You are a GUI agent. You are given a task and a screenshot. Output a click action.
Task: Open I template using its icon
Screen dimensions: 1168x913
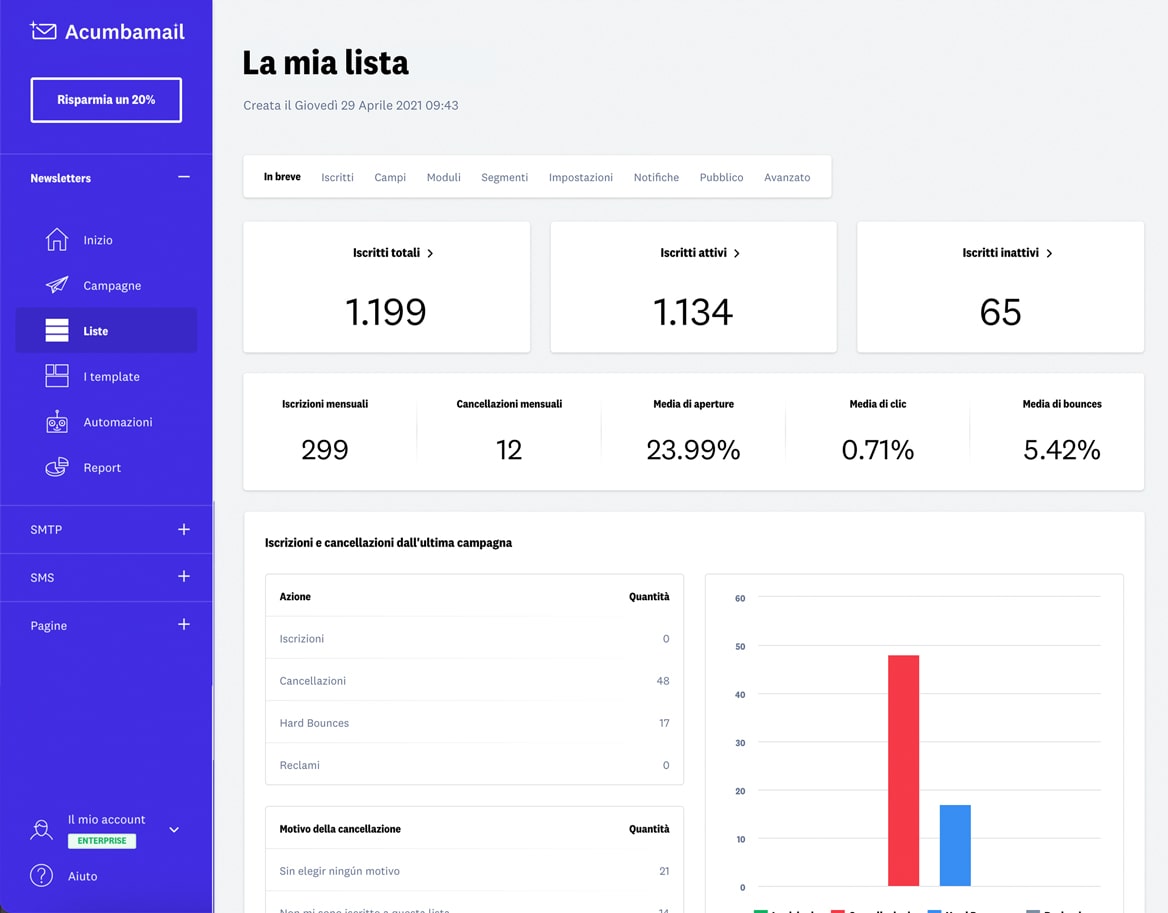[55, 376]
